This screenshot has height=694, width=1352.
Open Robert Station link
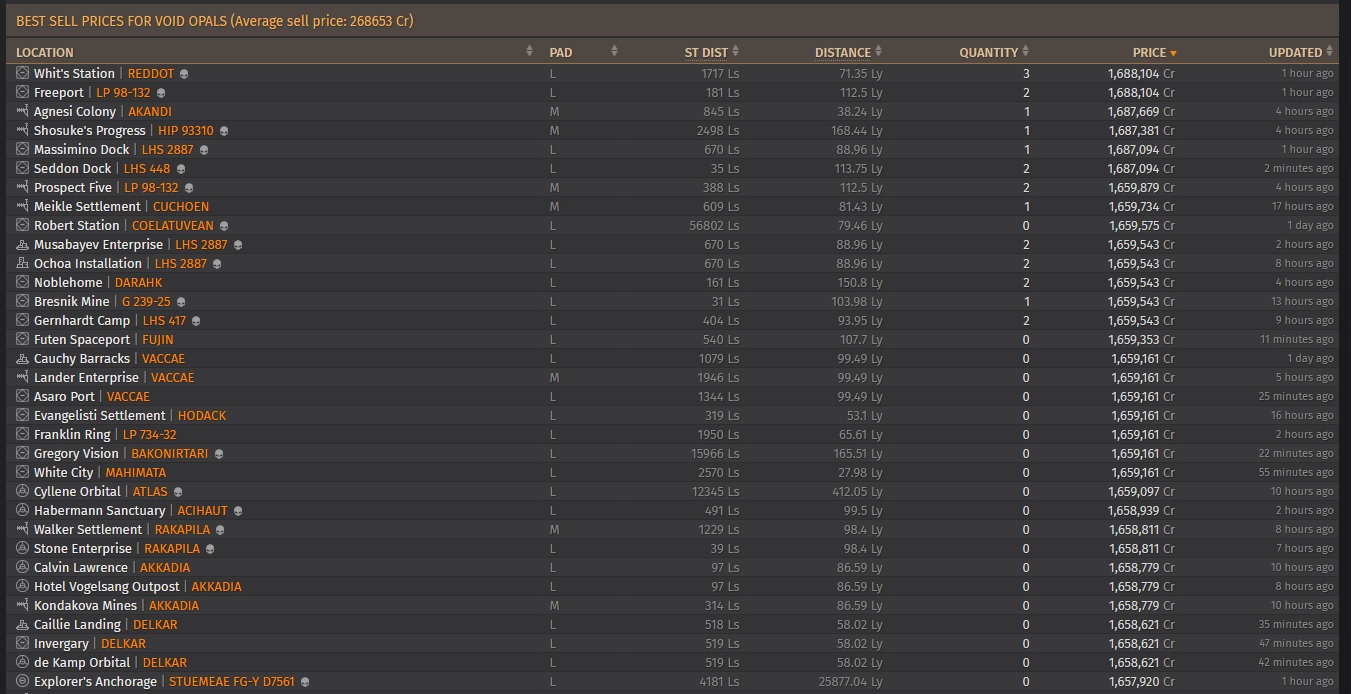[x=77, y=225]
